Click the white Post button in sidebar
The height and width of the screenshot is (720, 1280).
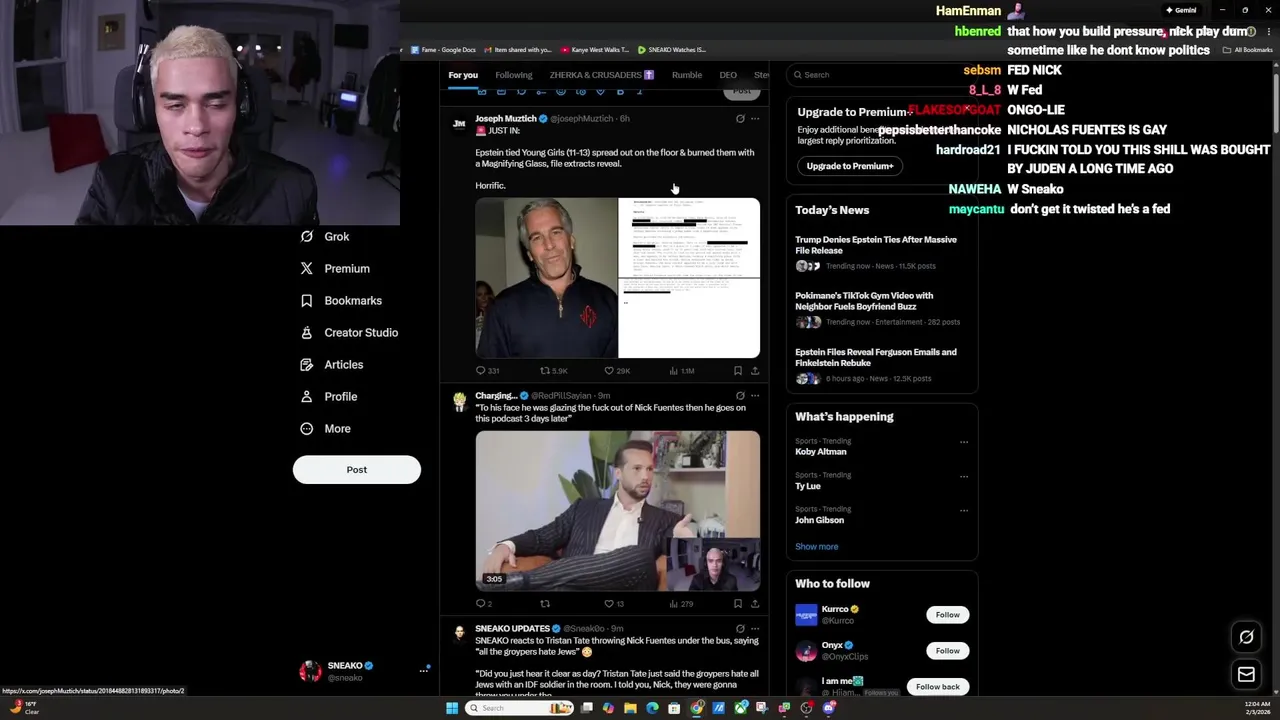tap(357, 470)
